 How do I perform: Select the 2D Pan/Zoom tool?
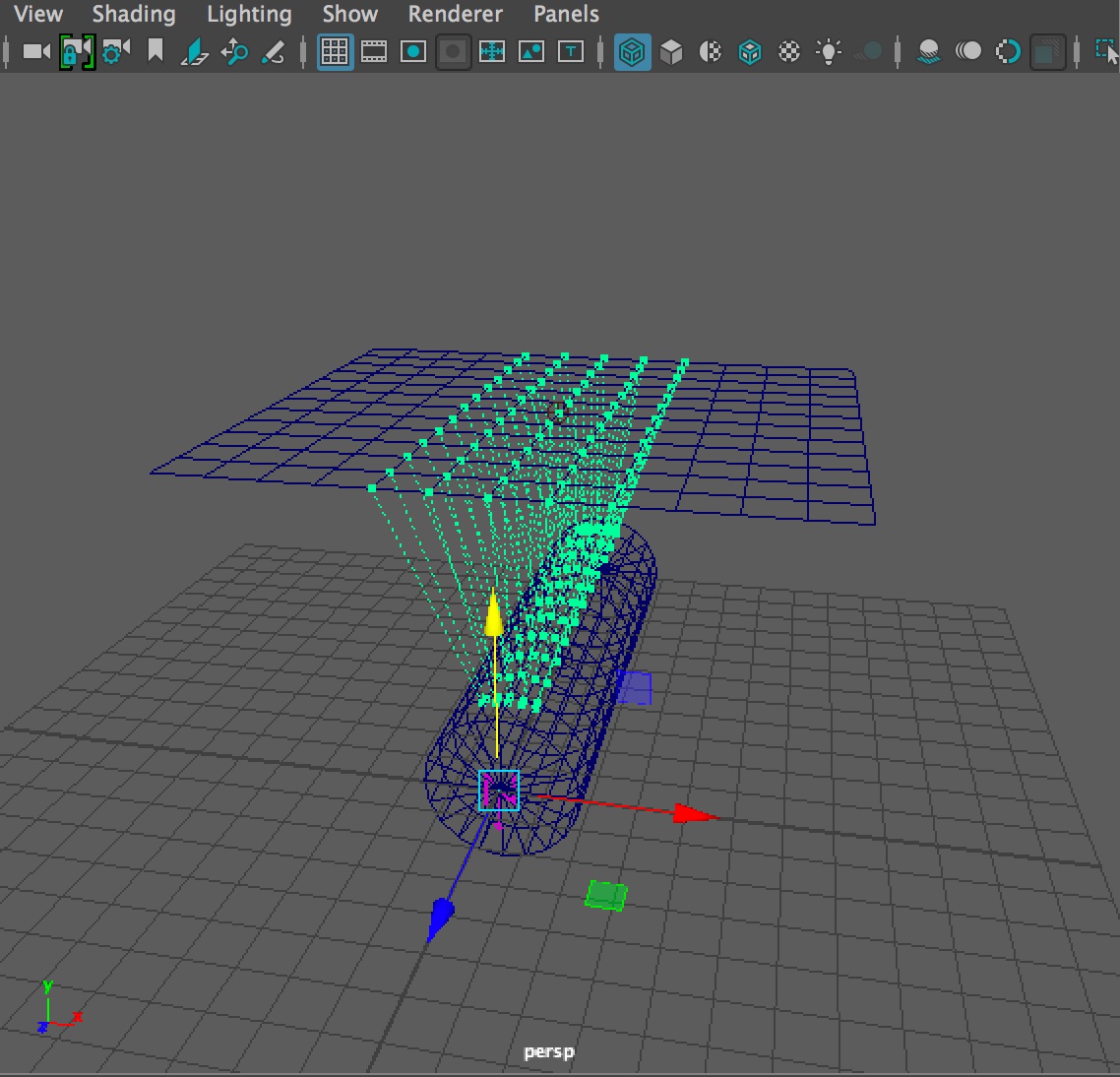(x=234, y=51)
